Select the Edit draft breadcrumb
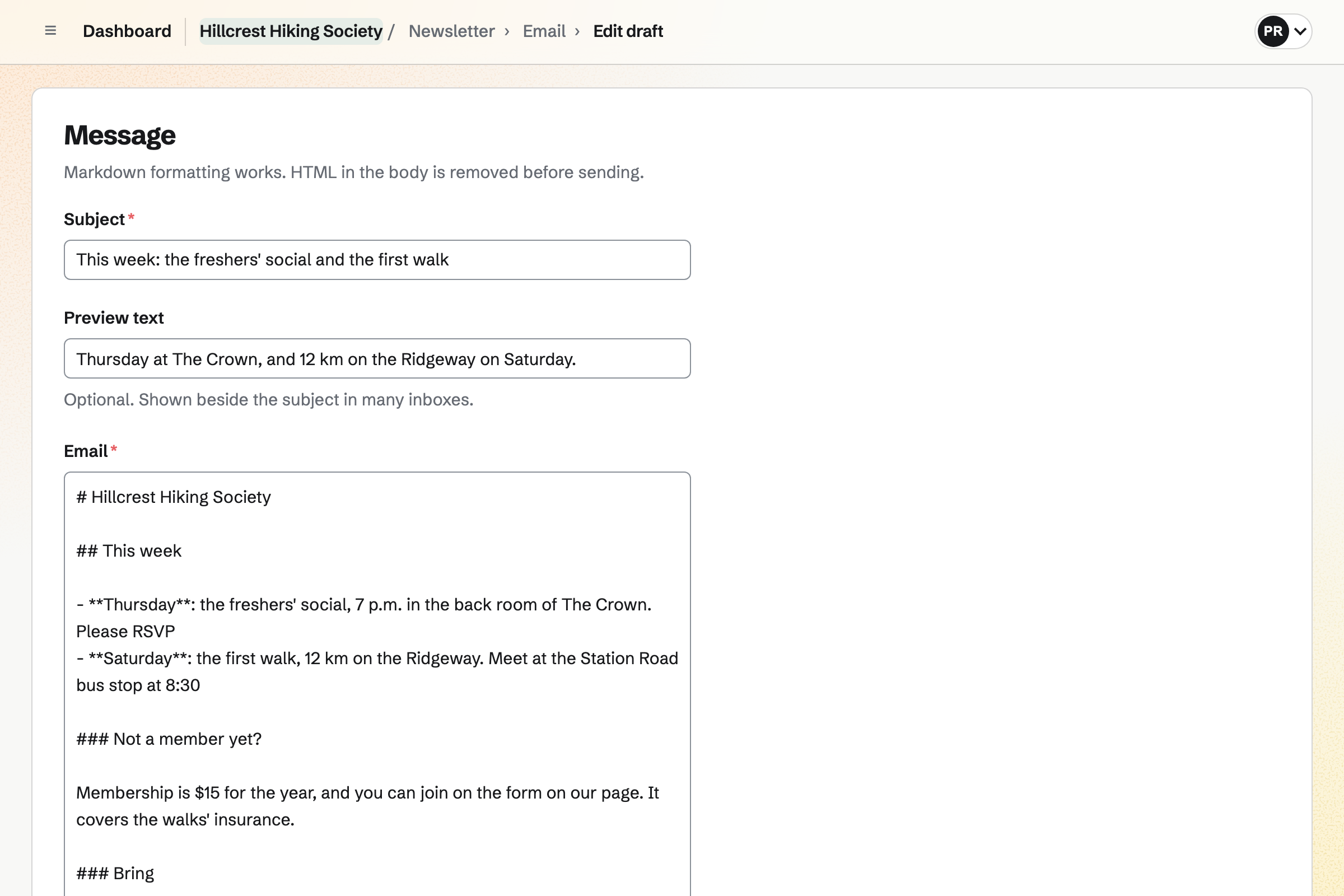This screenshot has width=1344, height=896. point(628,31)
